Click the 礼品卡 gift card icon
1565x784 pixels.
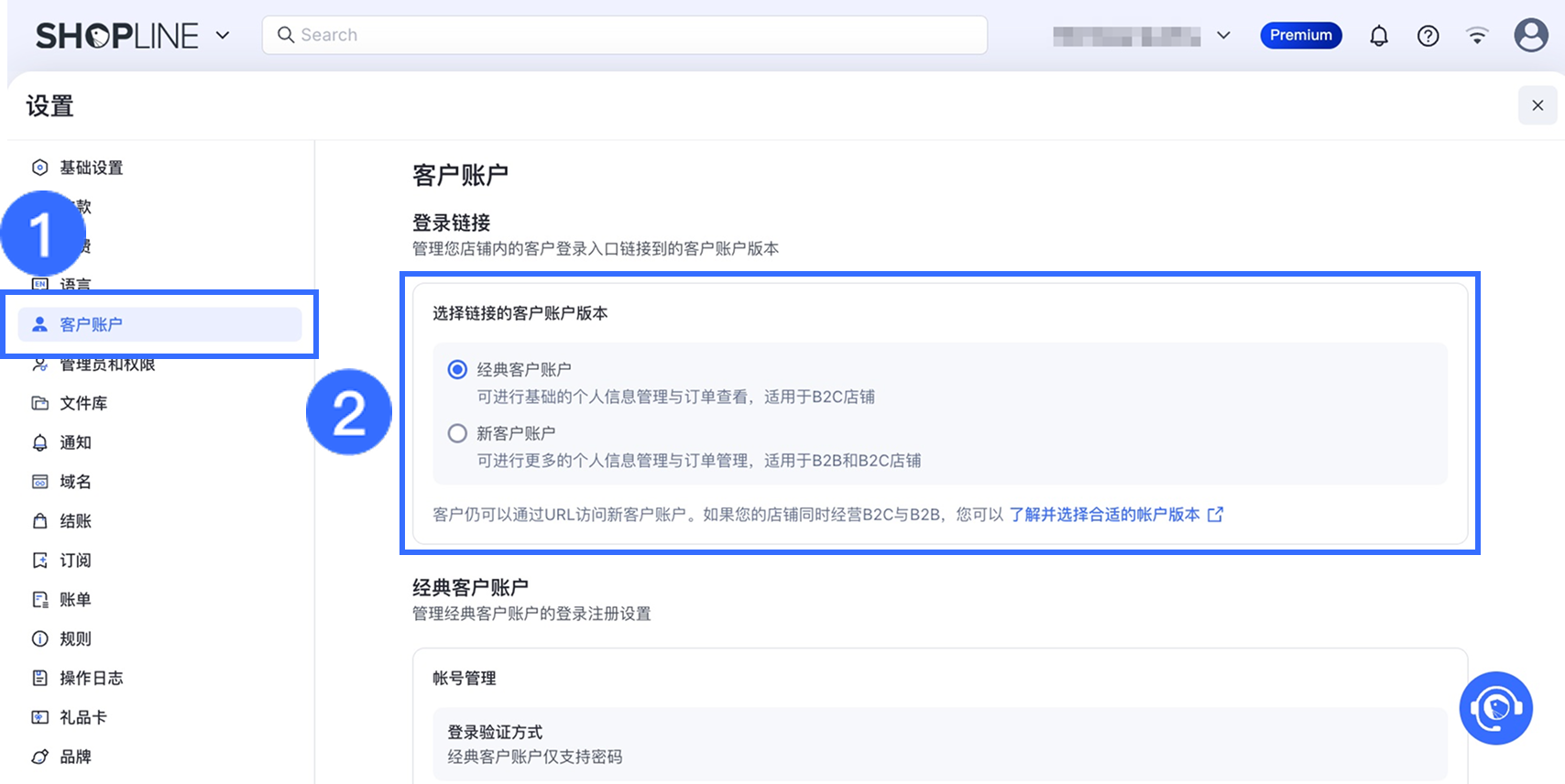pyautogui.click(x=39, y=717)
